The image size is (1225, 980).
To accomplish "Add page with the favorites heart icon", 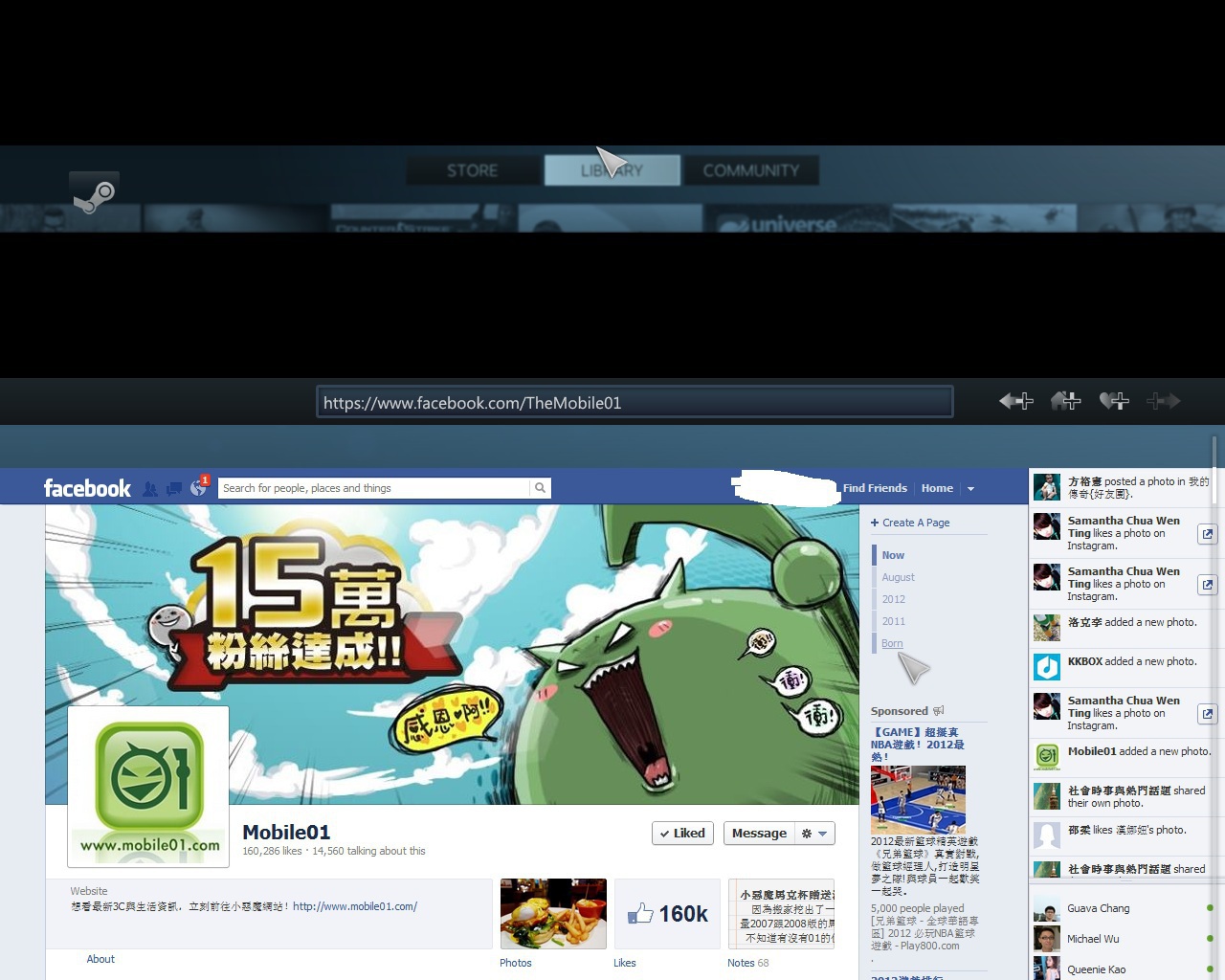I will point(1114,401).
